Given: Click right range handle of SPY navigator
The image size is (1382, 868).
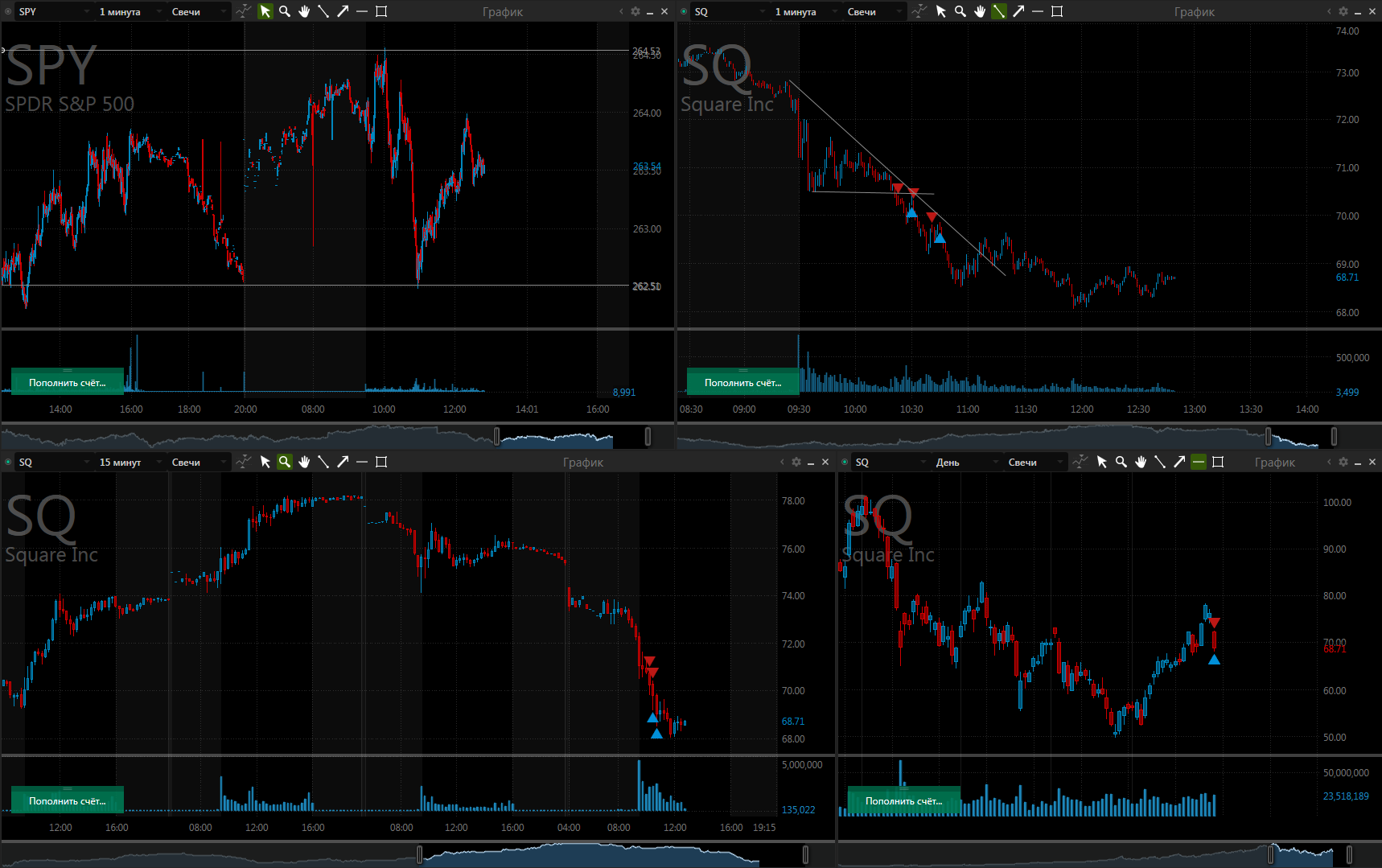Looking at the screenshot, I should tap(648, 436).
